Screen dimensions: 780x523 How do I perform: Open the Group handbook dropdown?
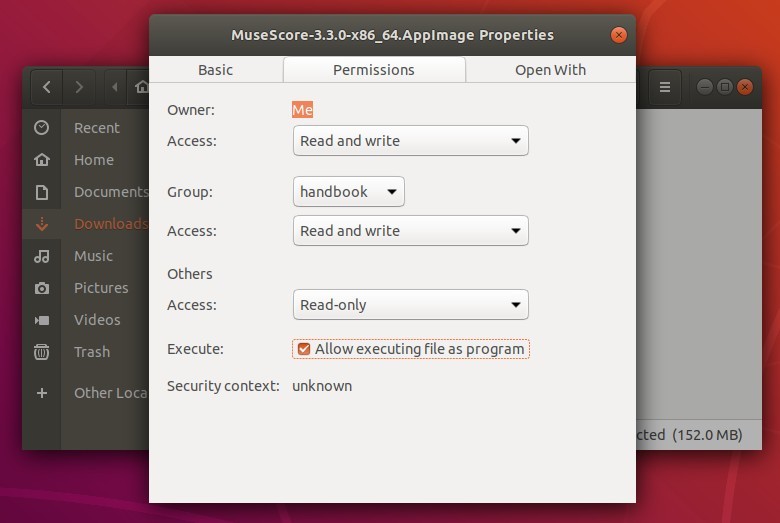349,192
